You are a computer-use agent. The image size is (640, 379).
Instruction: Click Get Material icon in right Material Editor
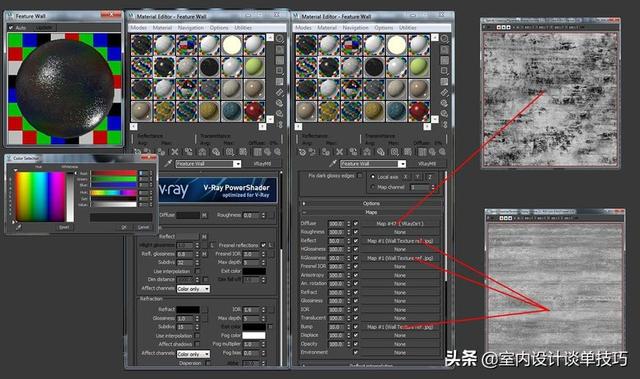tap(302, 152)
